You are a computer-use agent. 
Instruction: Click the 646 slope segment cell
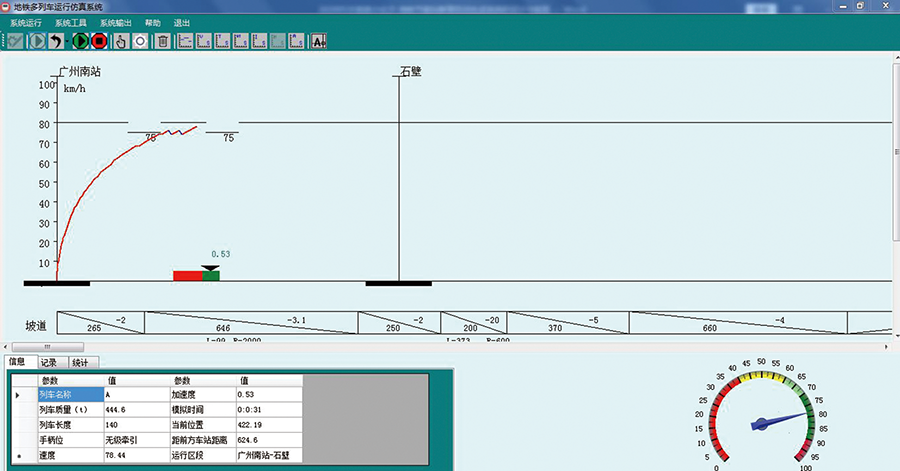(x=251, y=323)
